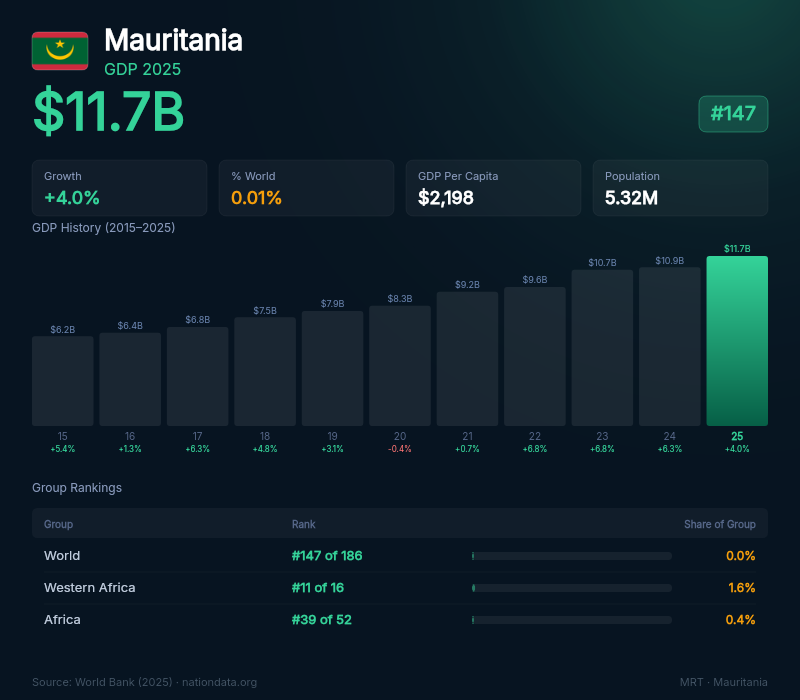Select the Western Africa row name

coord(90,588)
